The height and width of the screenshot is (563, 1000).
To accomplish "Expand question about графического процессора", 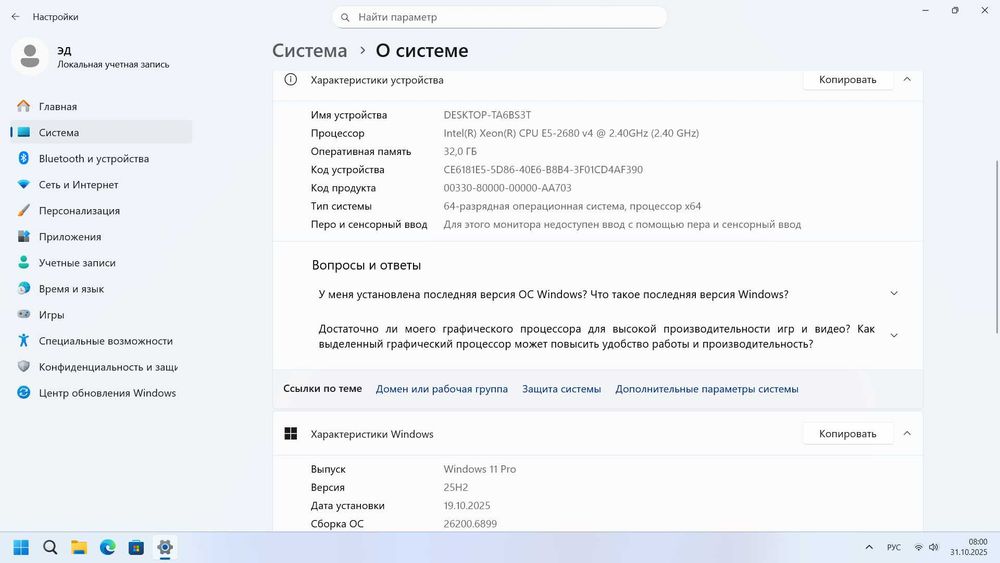I will 894,335.
